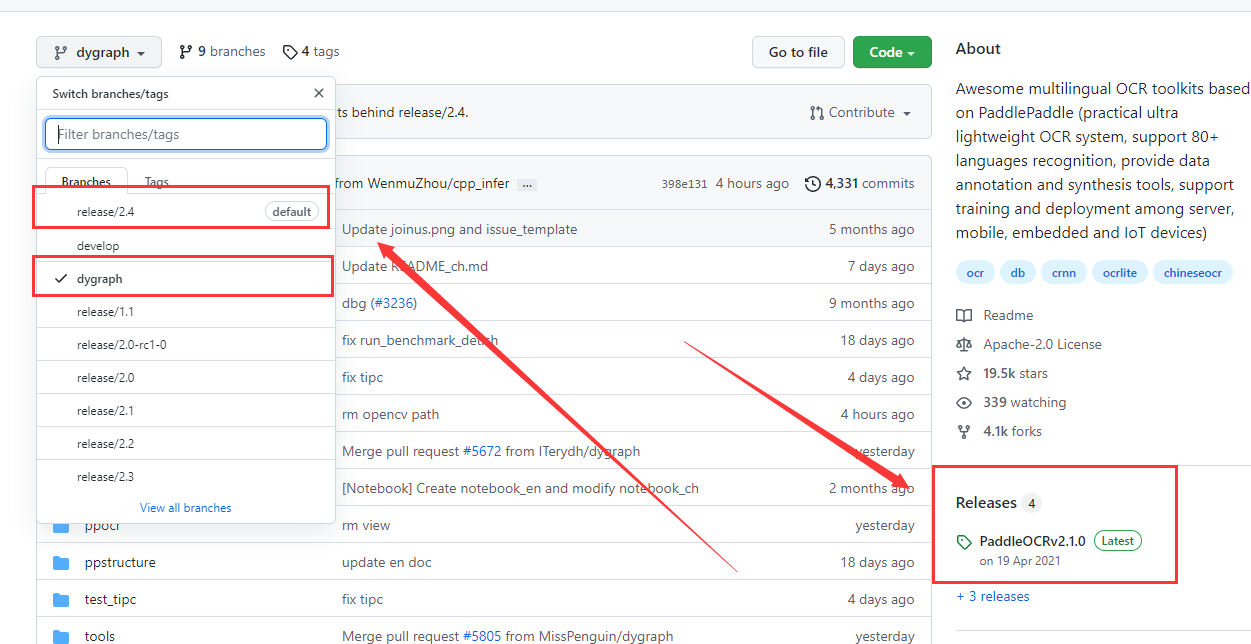This screenshot has height=644, width=1251.
Task: Click the 9 branches link
Action: 222,51
